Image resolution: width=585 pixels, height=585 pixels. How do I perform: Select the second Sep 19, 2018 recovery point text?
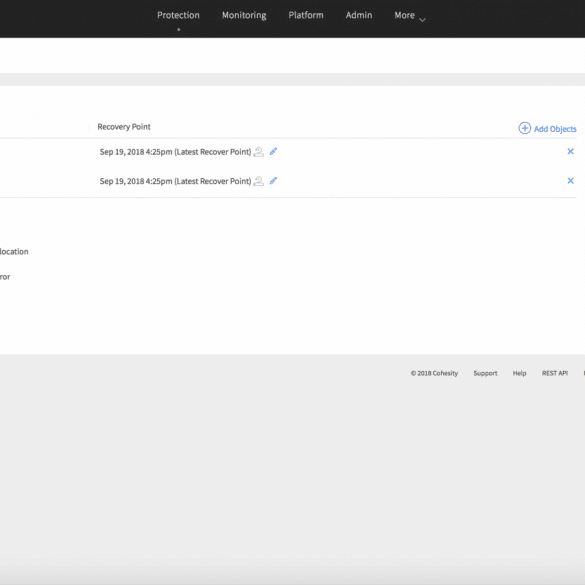(x=175, y=181)
